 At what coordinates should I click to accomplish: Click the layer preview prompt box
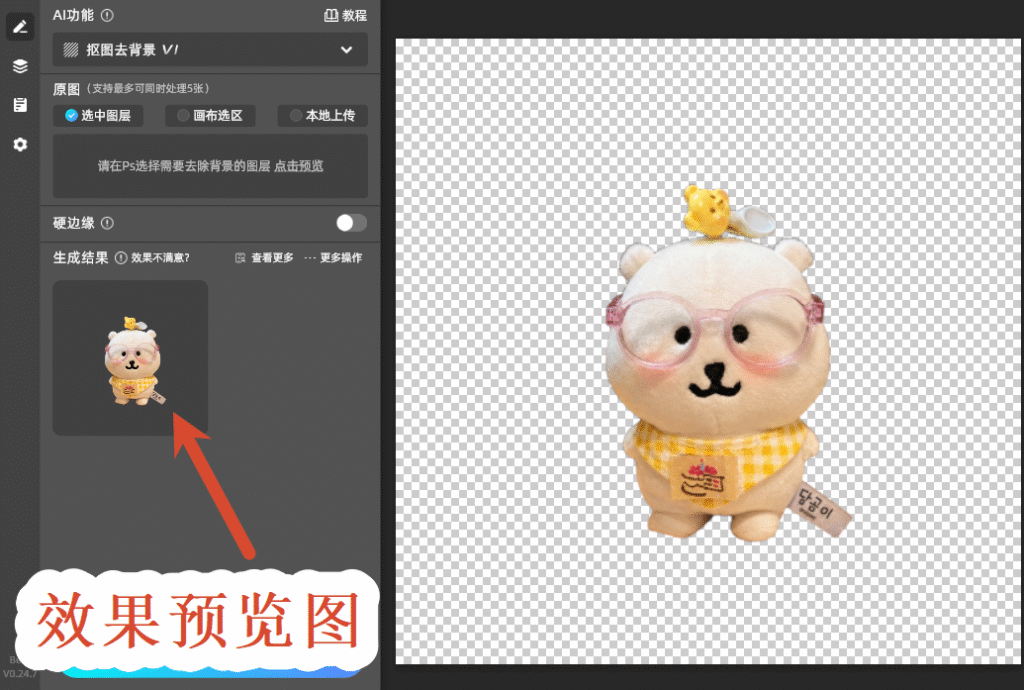210,166
